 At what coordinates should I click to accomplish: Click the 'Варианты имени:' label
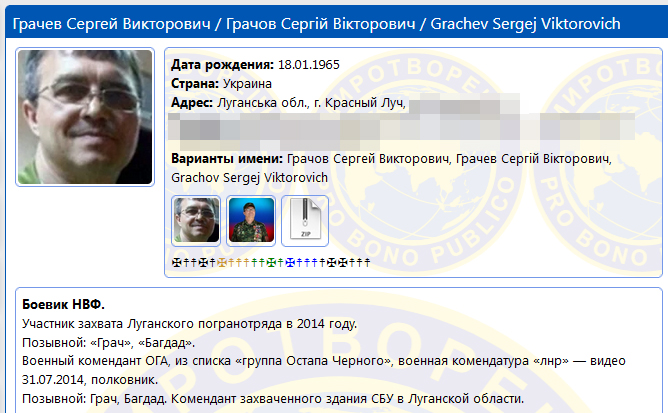pyautogui.click(x=227, y=159)
